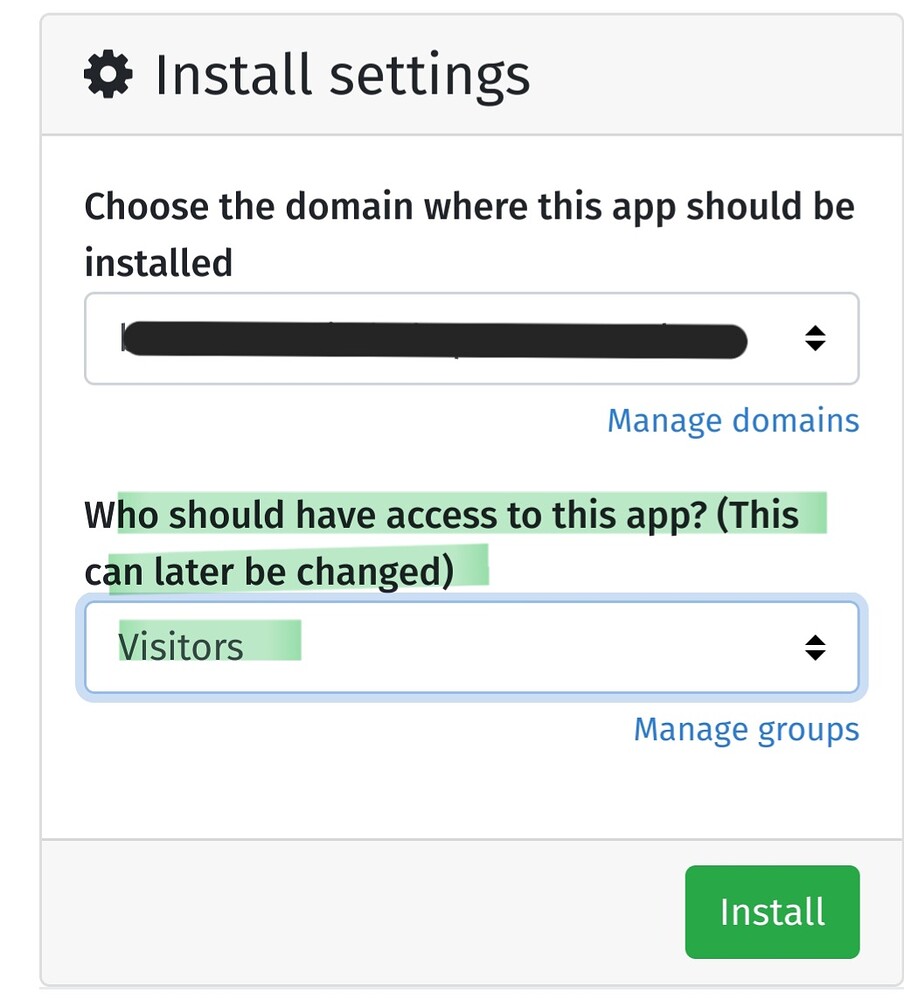Click the gear icon beside Install settings

(x=108, y=74)
